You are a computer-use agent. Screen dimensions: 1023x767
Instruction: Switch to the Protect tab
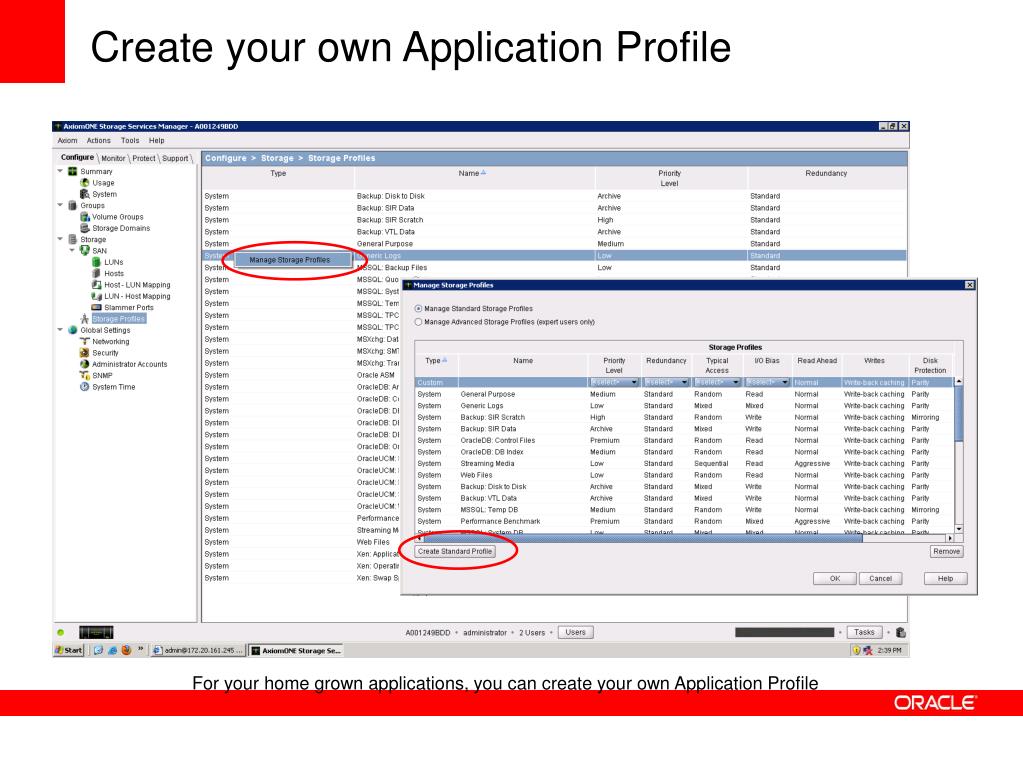[144, 158]
